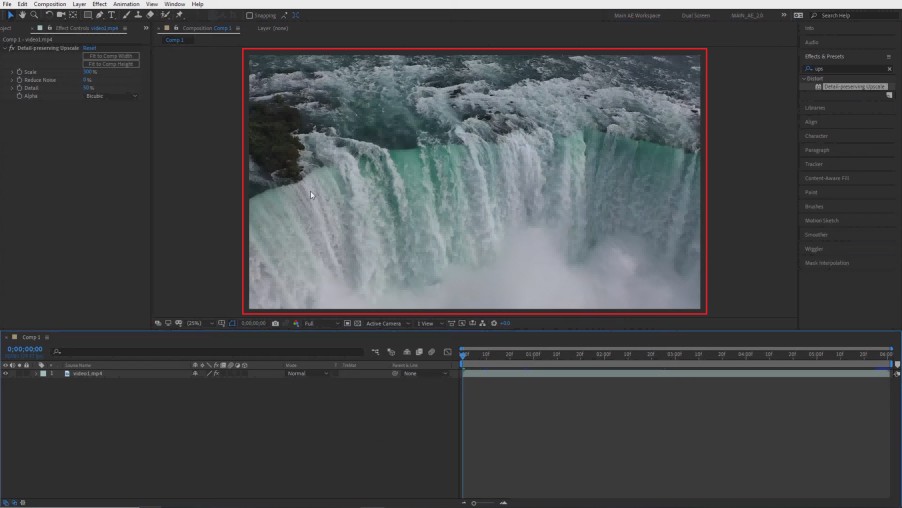This screenshot has width=902, height=508.
Task: Select the Dual Screen workspace
Action: (695, 16)
